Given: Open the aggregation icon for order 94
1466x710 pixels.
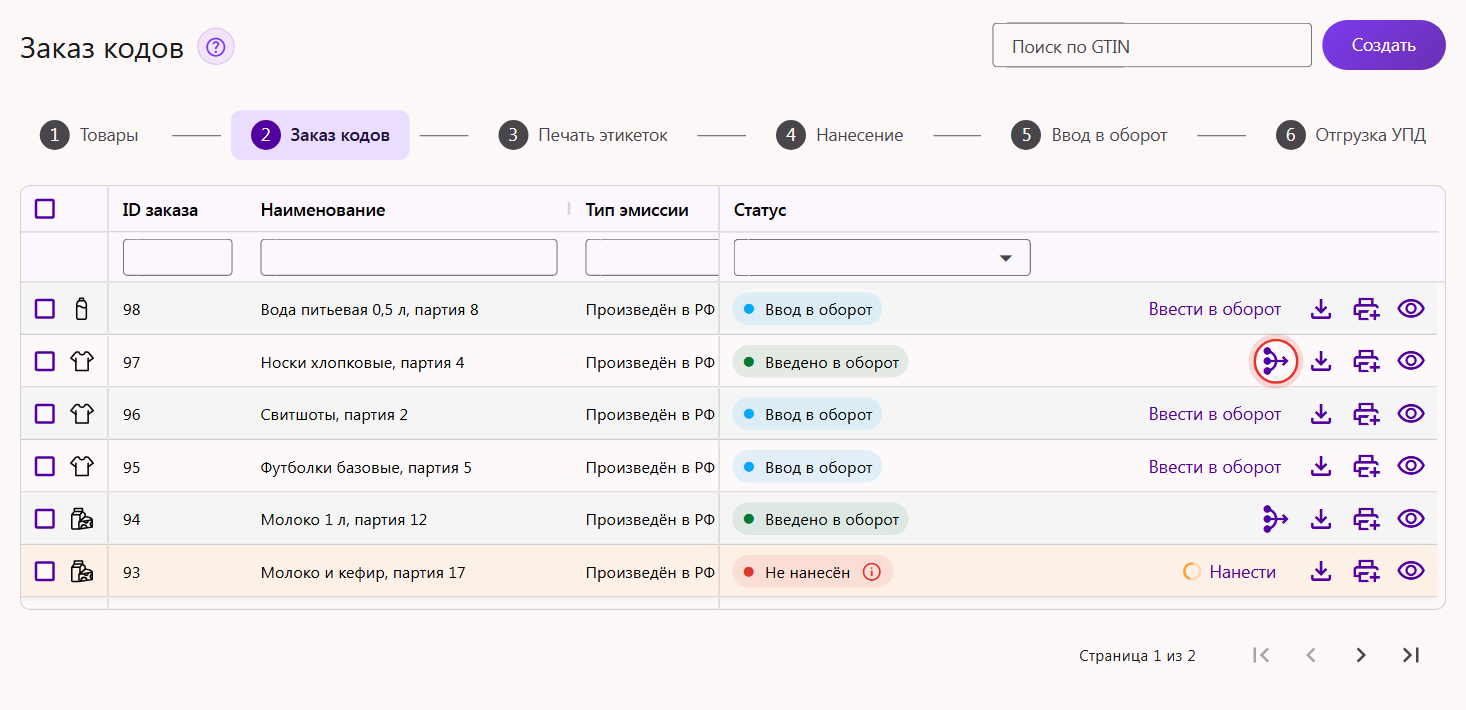Looking at the screenshot, I should [x=1275, y=519].
